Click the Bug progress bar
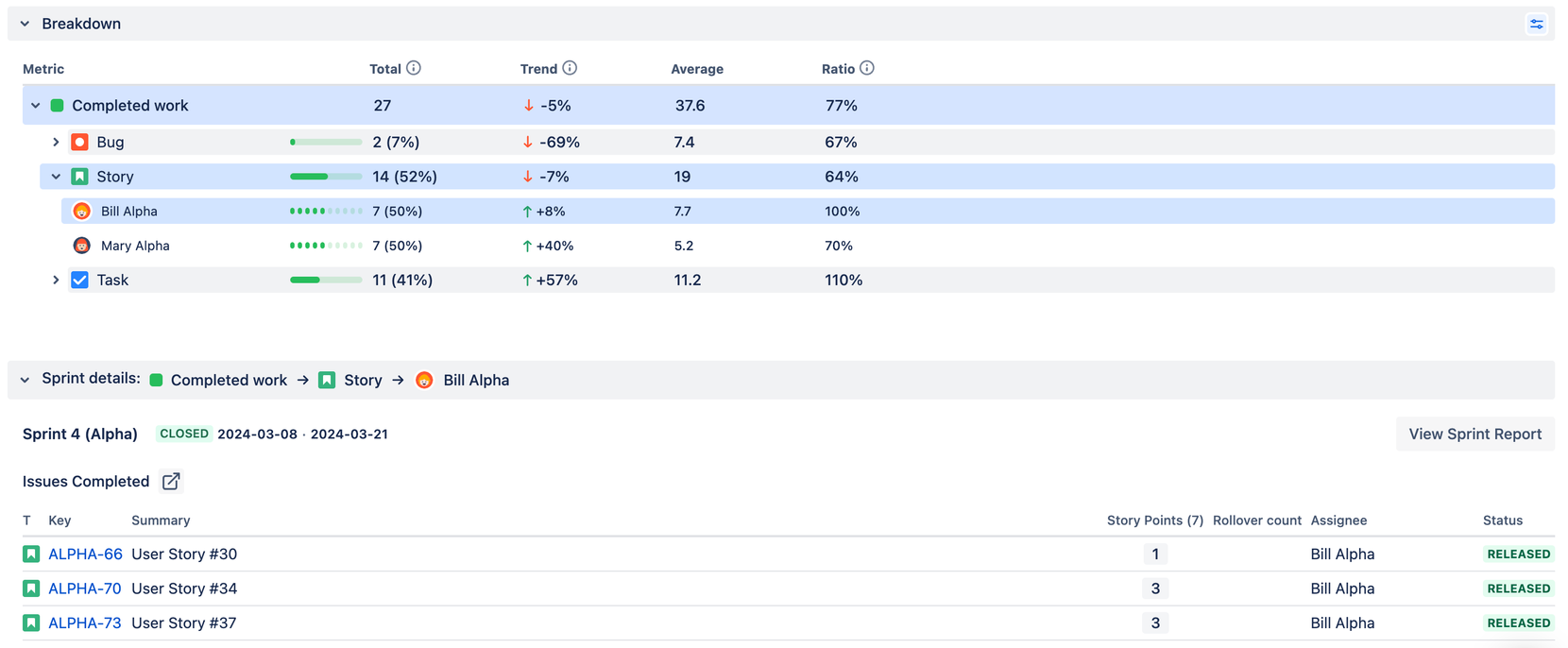 click(326, 142)
